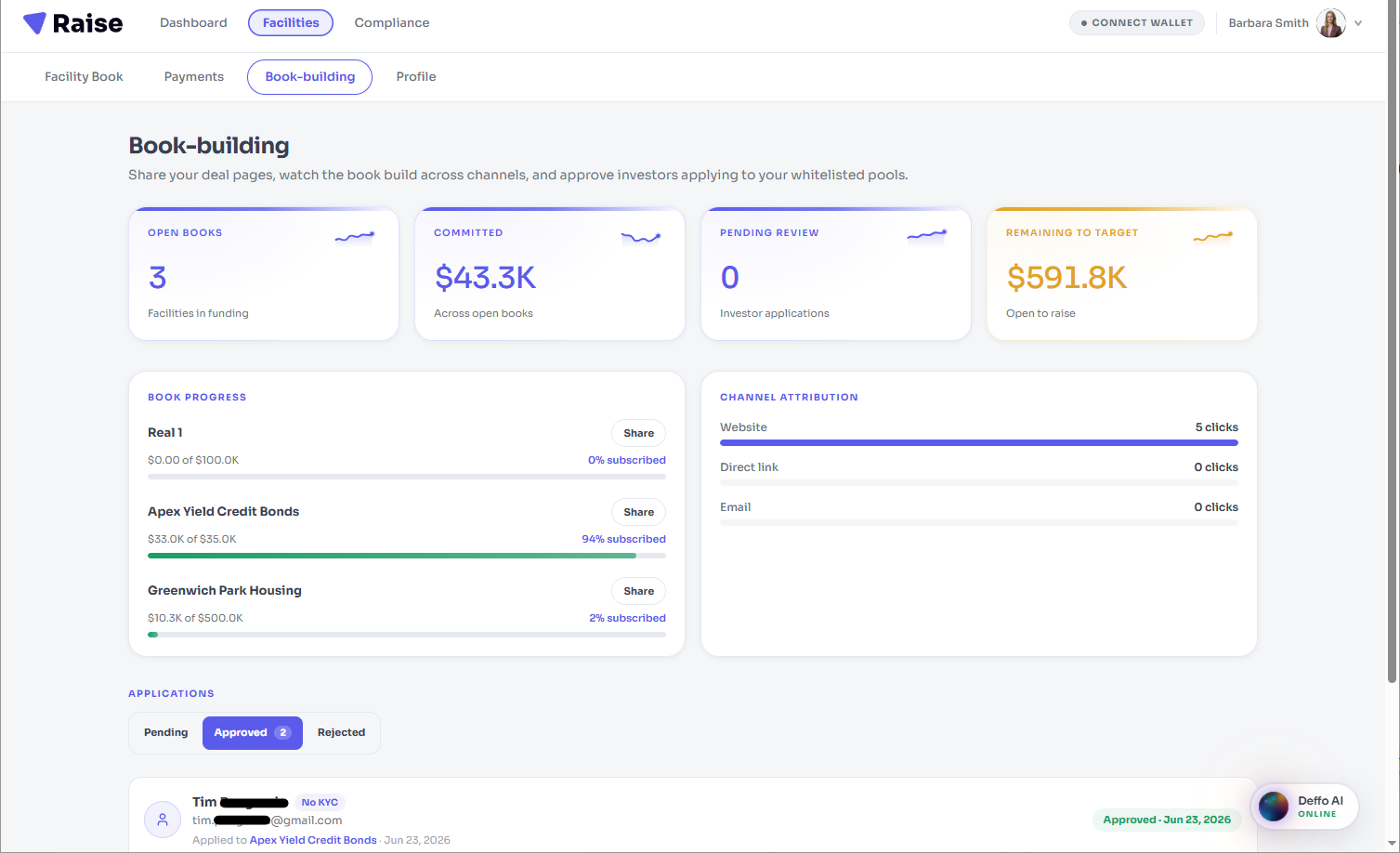The height and width of the screenshot is (853, 1400).
Task: Click the Open Books count 3
Action: pyautogui.click(x=158, y=278)
